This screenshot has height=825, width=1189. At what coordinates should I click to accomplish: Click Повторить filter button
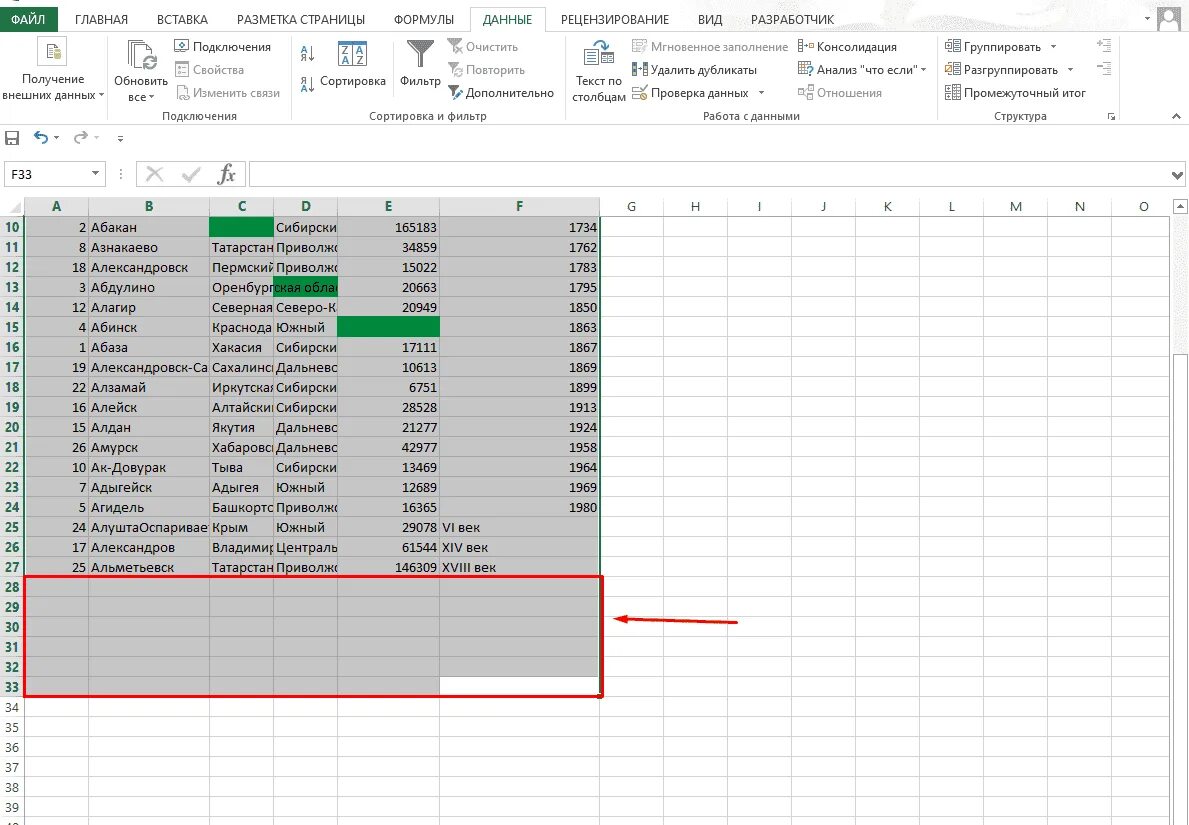point(487,70)
